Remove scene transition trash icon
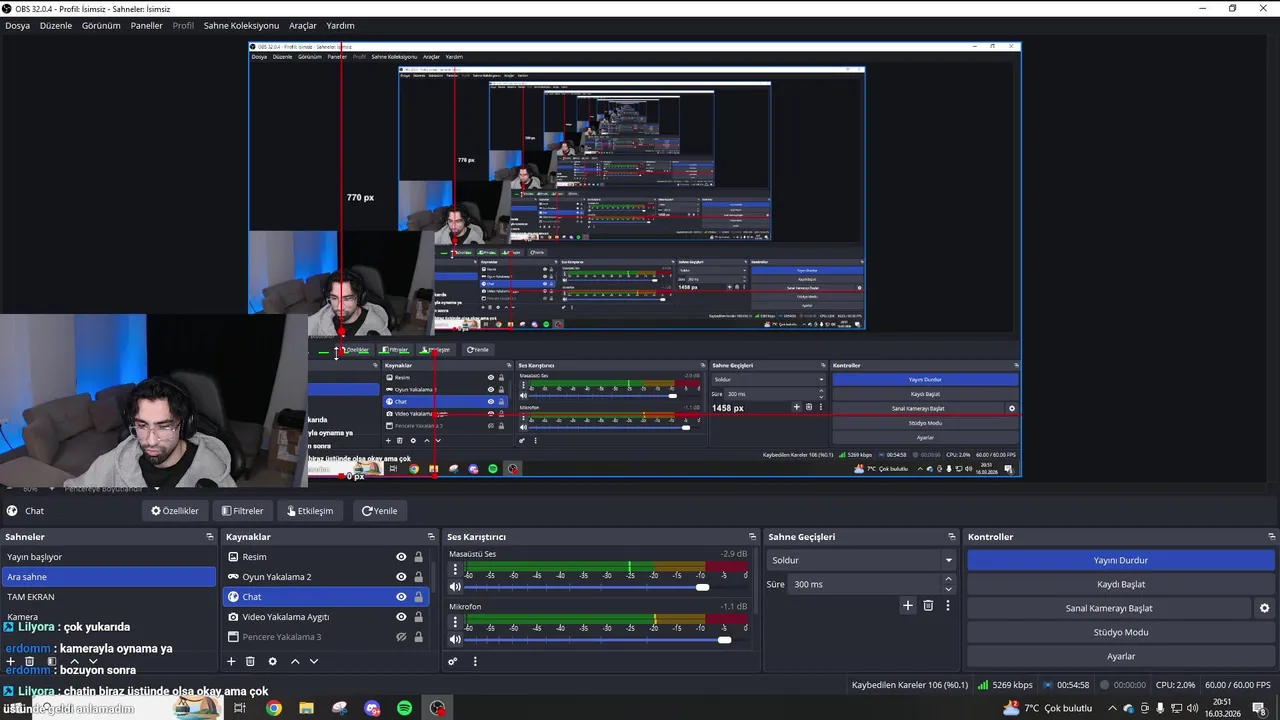Viewport: 1280px width, 720px height. click(x=928, y=605)
